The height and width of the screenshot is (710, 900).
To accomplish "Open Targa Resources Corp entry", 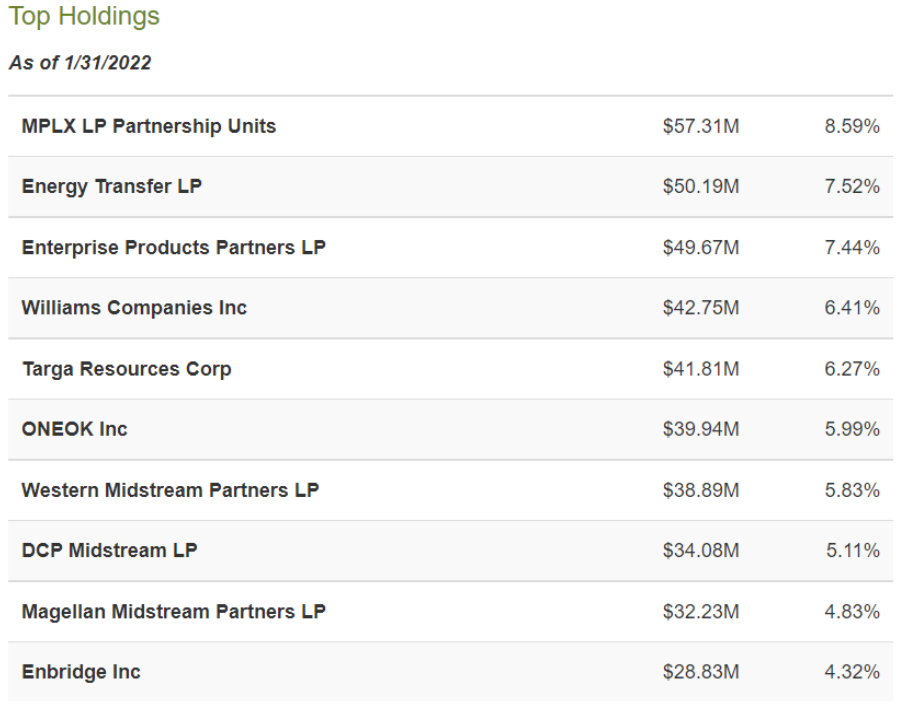I will tap(126, 369).
